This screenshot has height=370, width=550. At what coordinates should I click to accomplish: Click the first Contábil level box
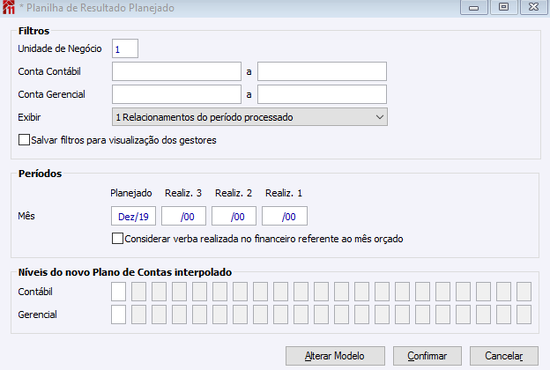tap(119, 292)
